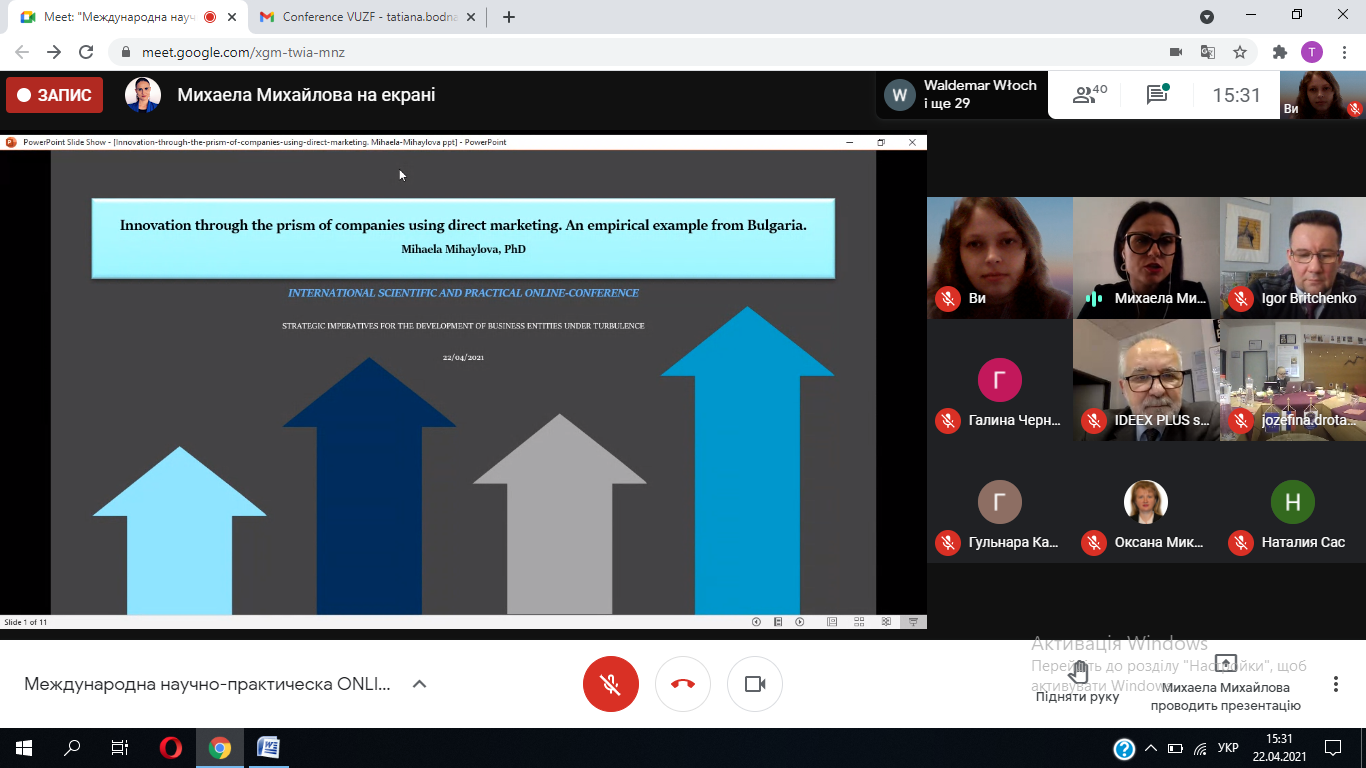This screenshot has height=768, width=1366.
Task: Open the participants list icon
Action: (x=1088, y=95)
